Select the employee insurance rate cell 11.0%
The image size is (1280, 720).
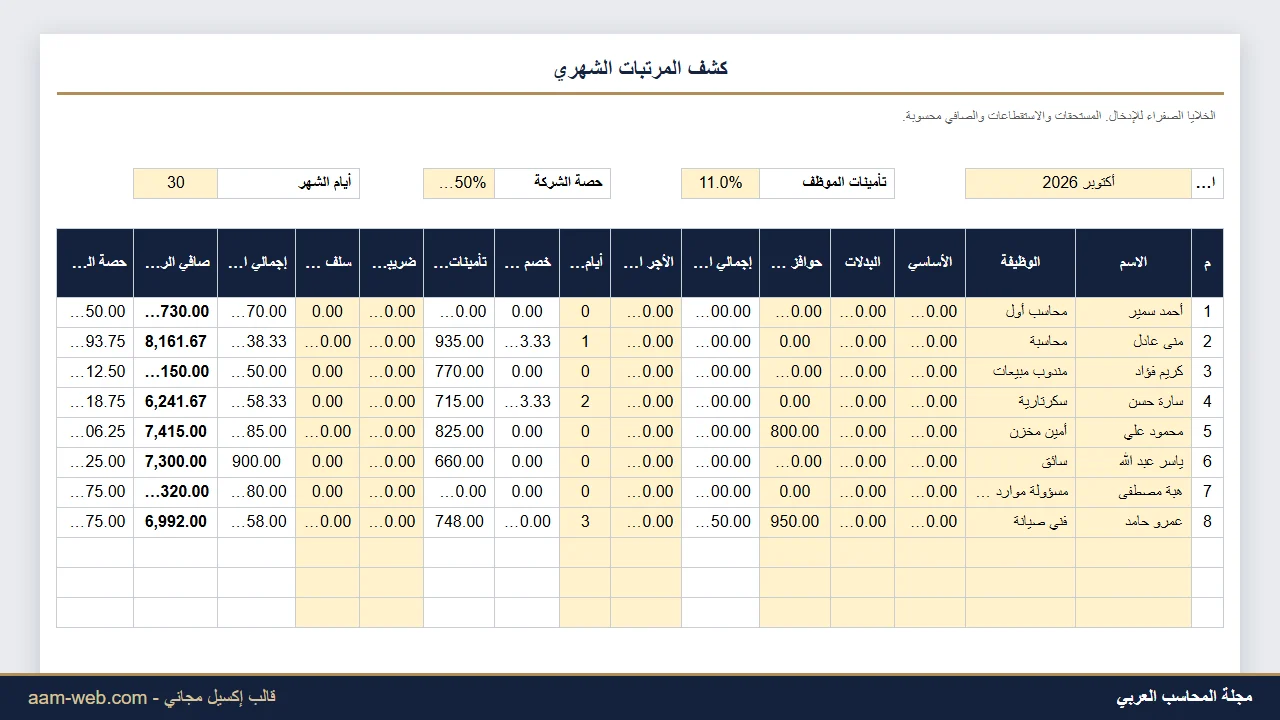click(x=720, y=183)
